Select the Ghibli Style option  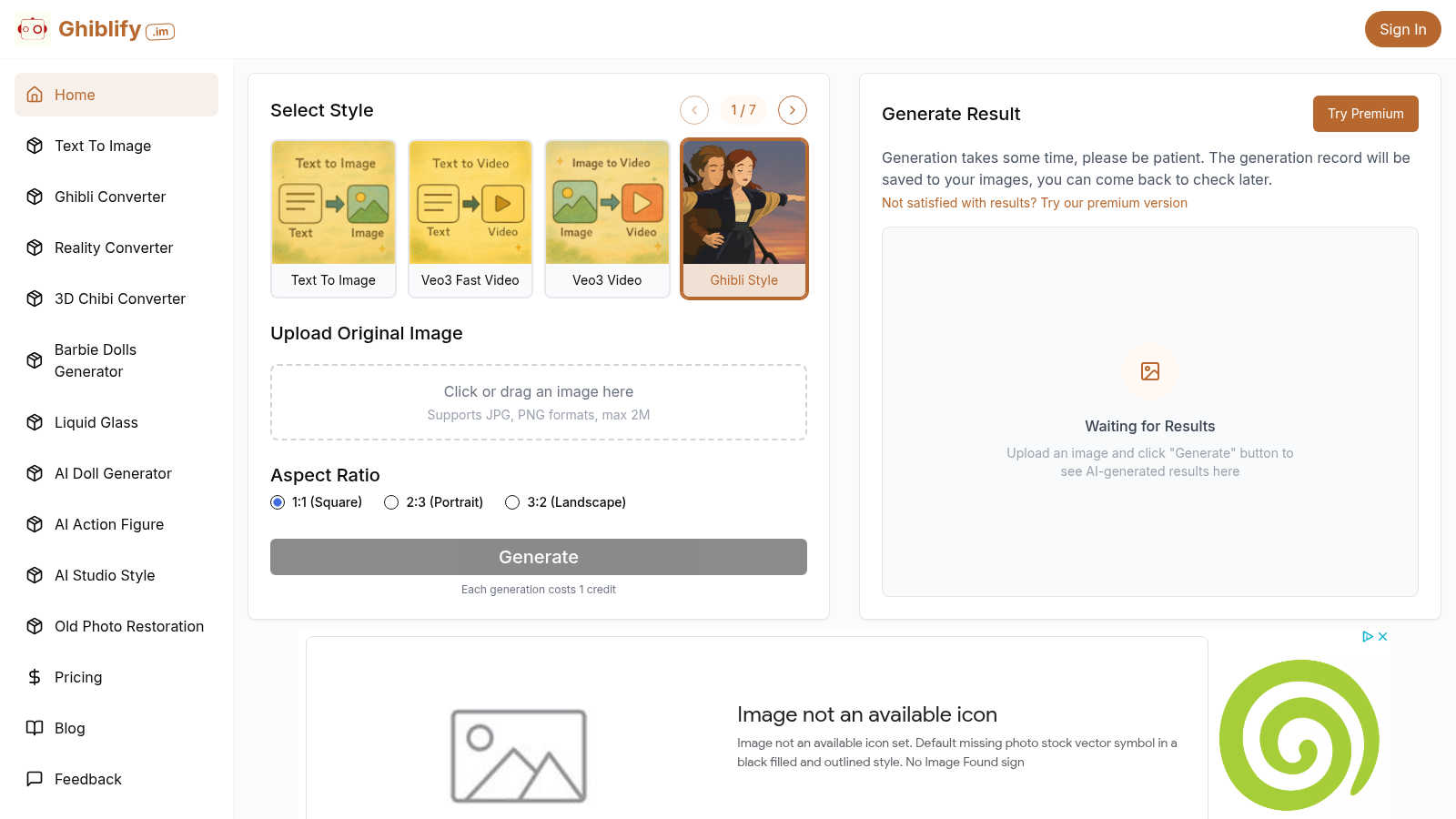(743, 218)
